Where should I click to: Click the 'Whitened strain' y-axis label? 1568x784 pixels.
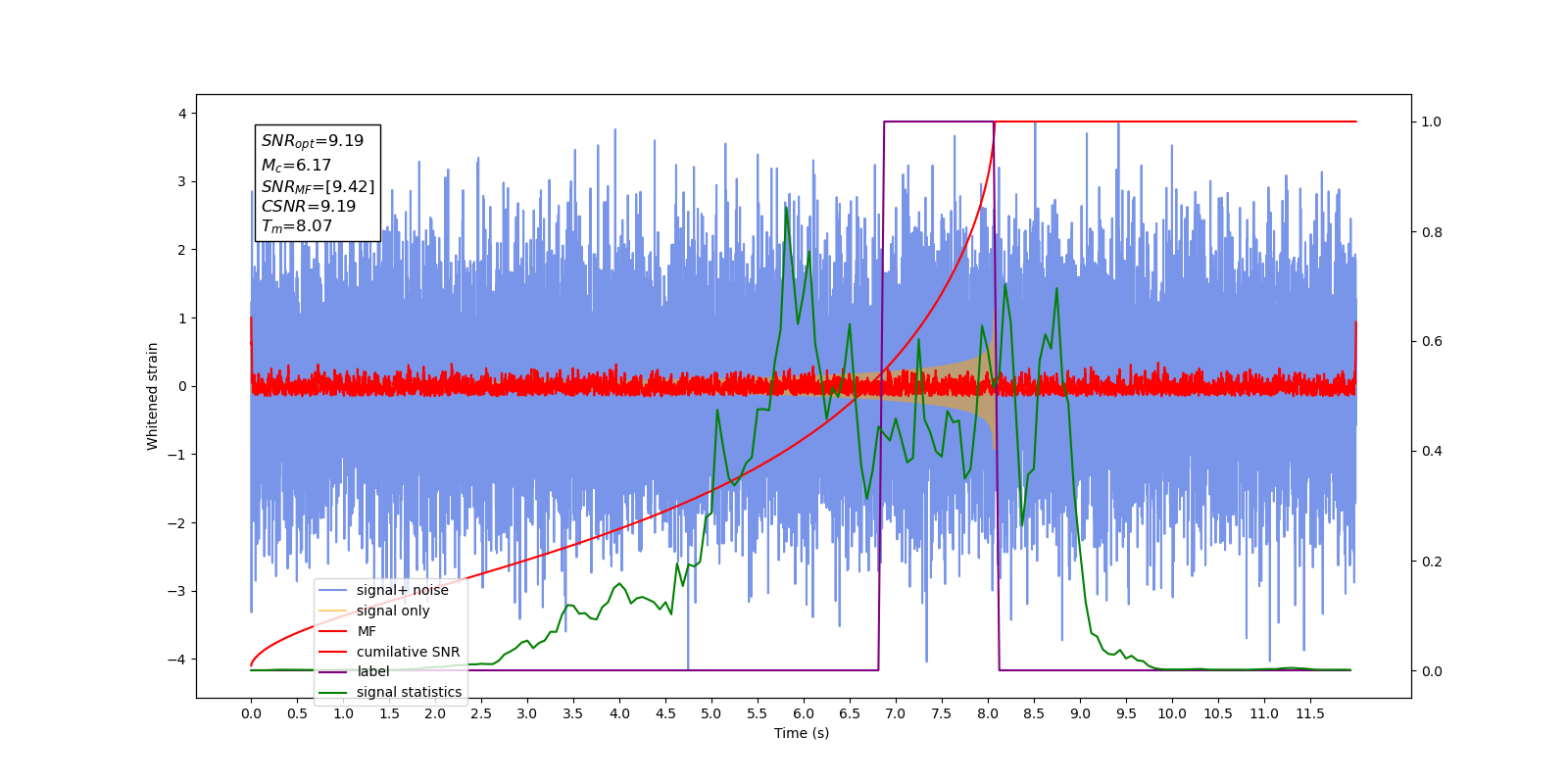[x=153, y=396]
